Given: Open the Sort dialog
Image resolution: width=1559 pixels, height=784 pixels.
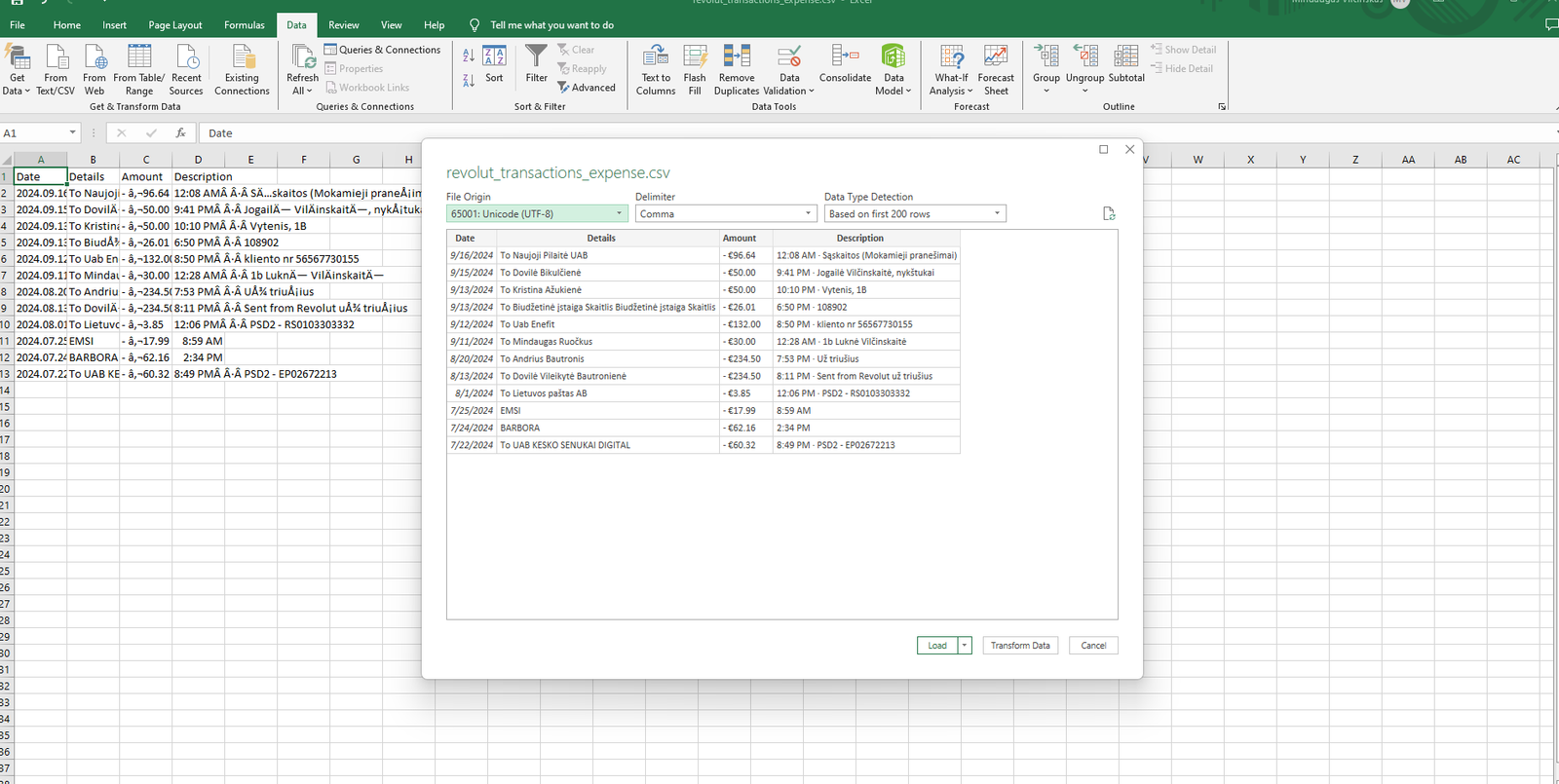Looking at the screenshot, I should tap(495, 64).
